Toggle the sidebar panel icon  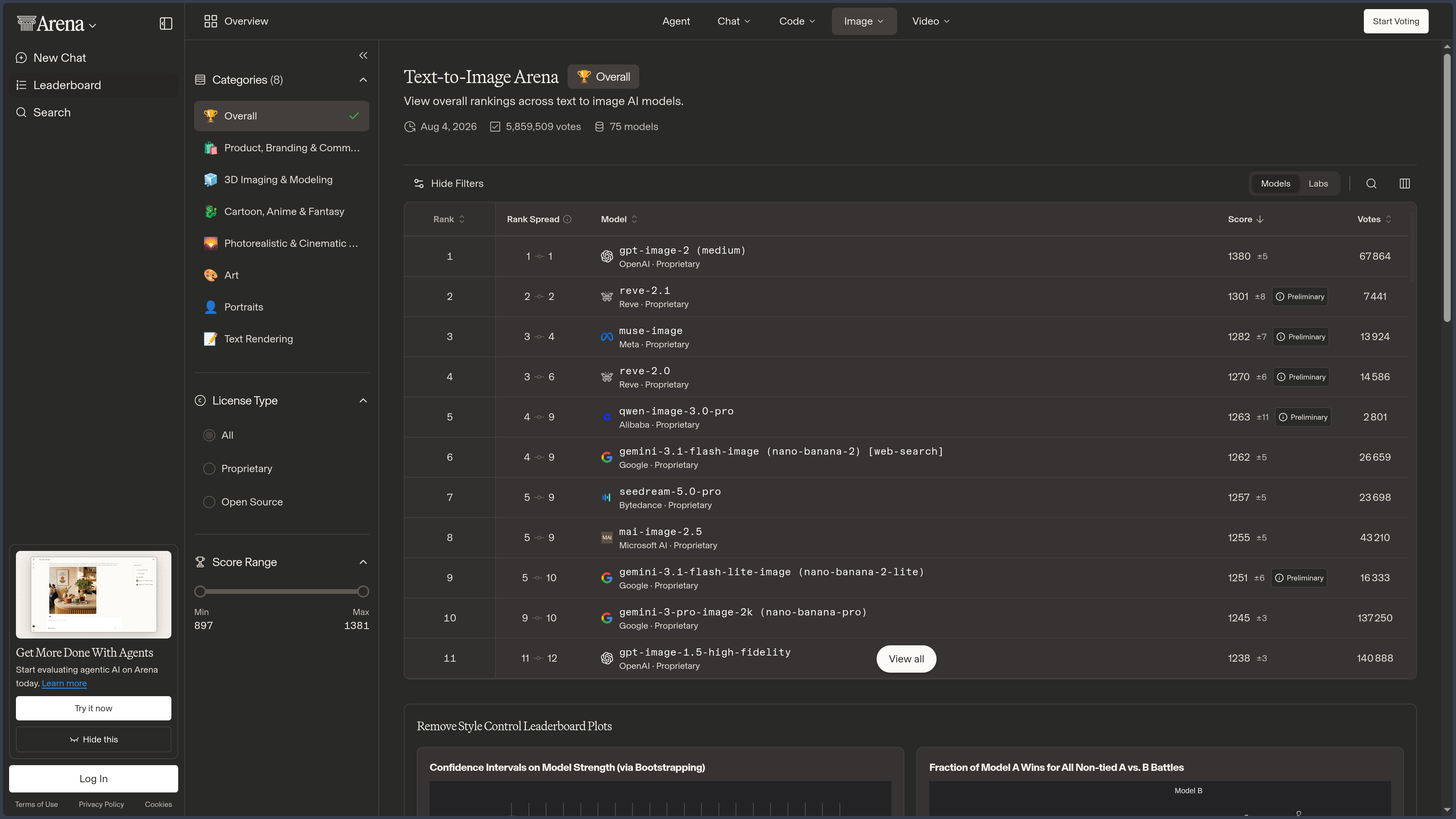coord(166,23)
